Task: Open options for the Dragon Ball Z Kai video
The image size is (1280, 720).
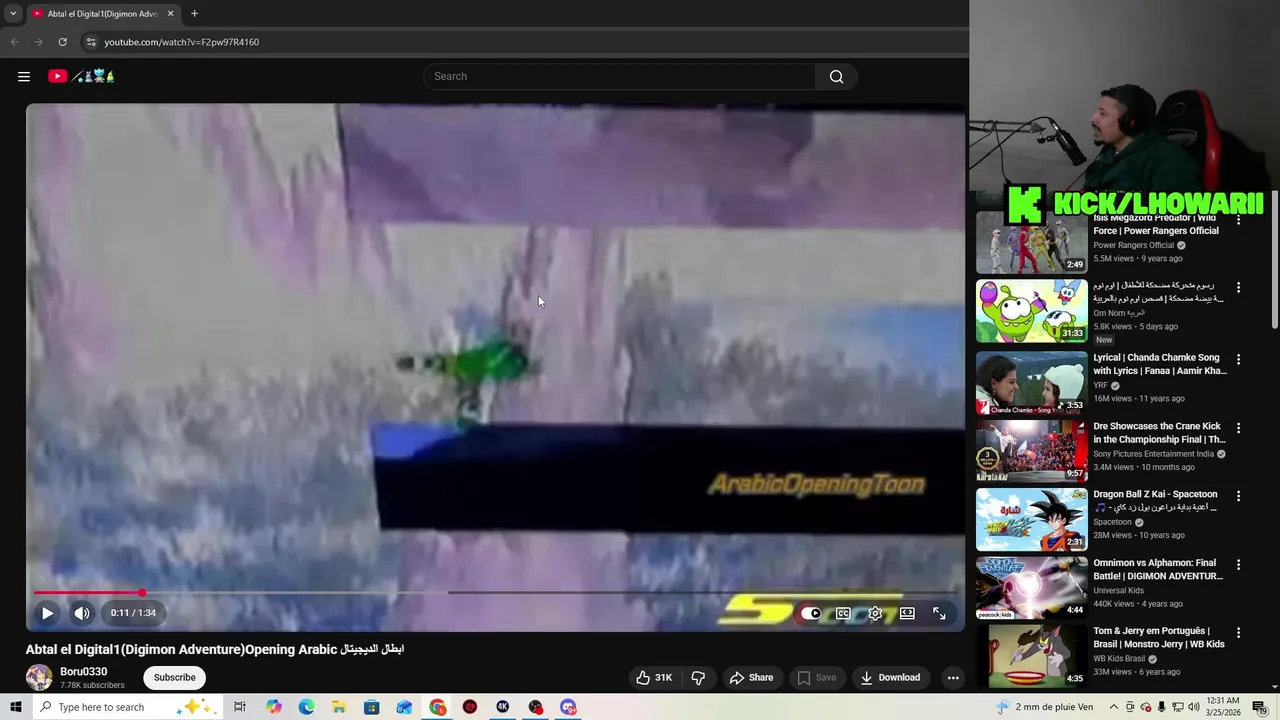Action: (1238, 496)
